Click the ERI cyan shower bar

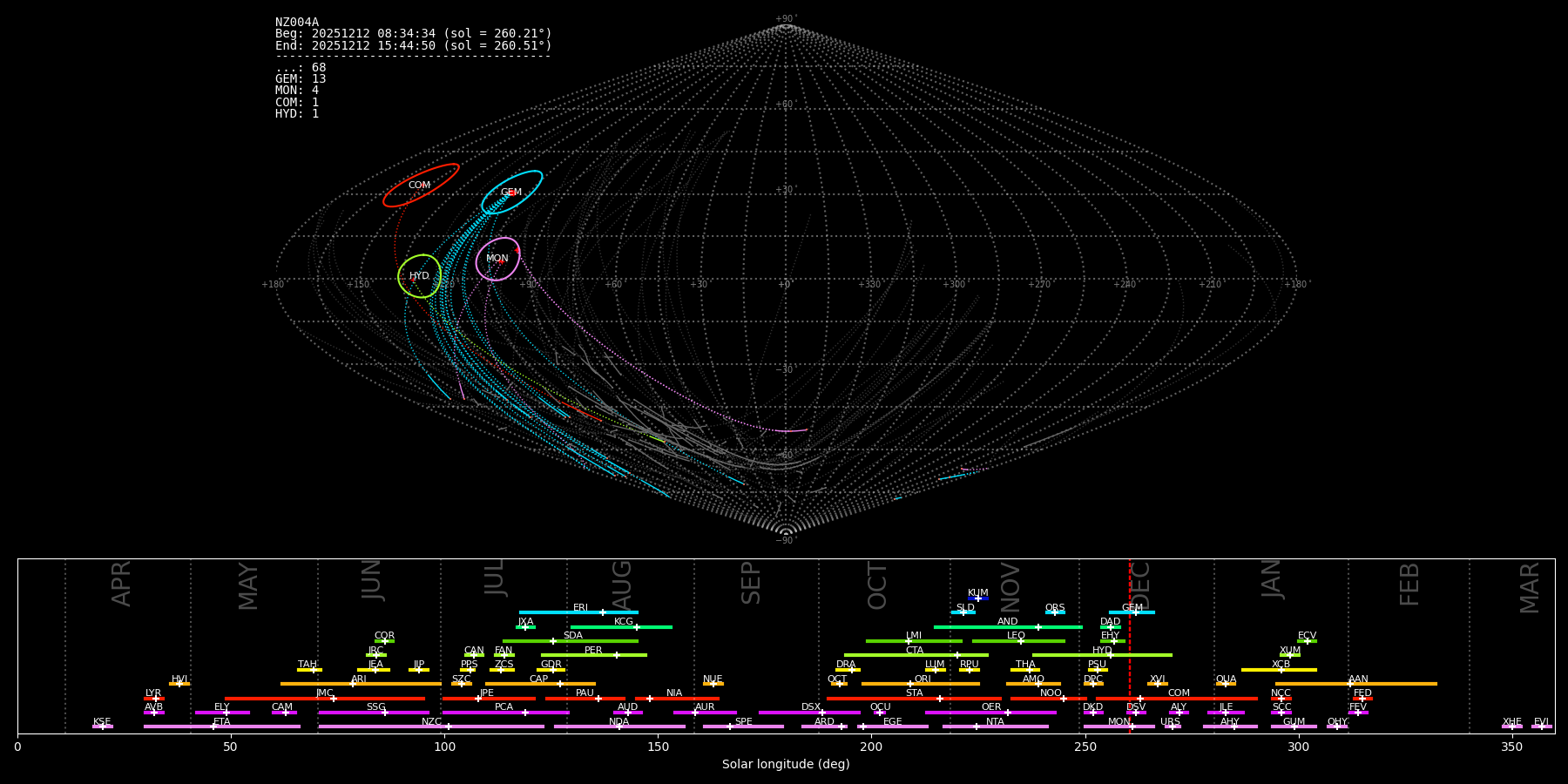click(x=578, y=612)
